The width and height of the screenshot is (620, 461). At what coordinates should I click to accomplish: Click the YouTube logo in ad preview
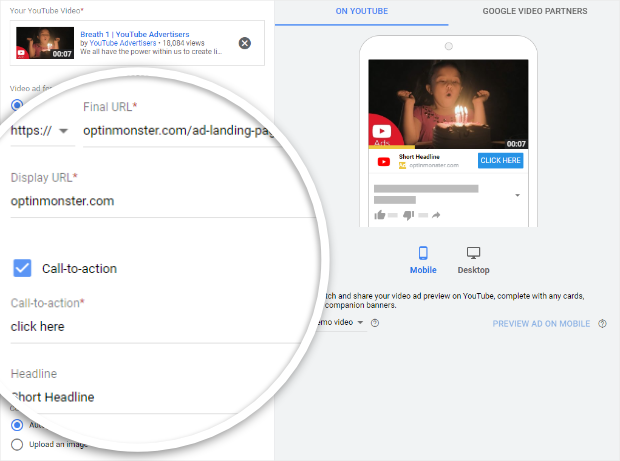click(x=382, y=131)
